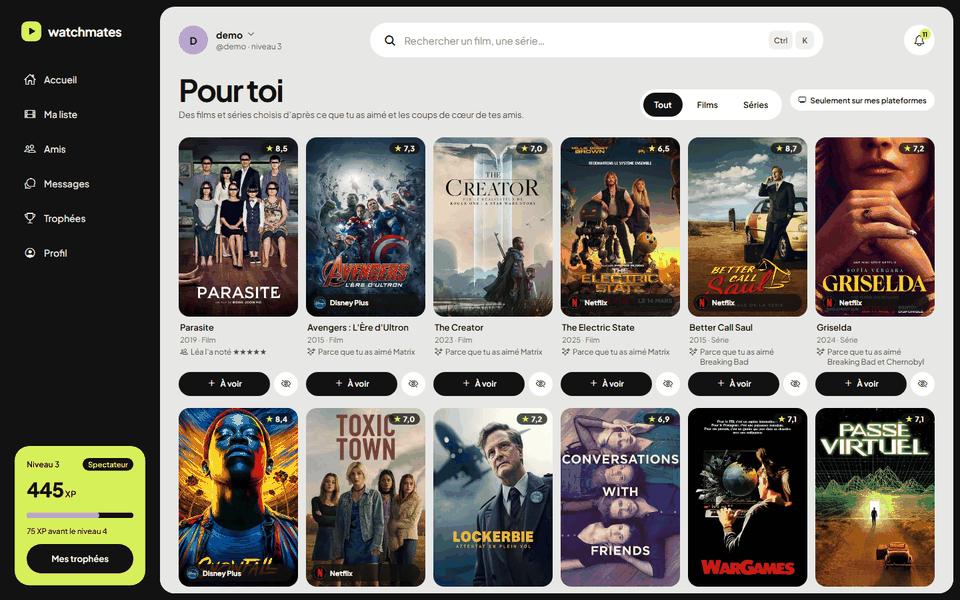Add Griselda to À voir list

click(x=861, y=384)
